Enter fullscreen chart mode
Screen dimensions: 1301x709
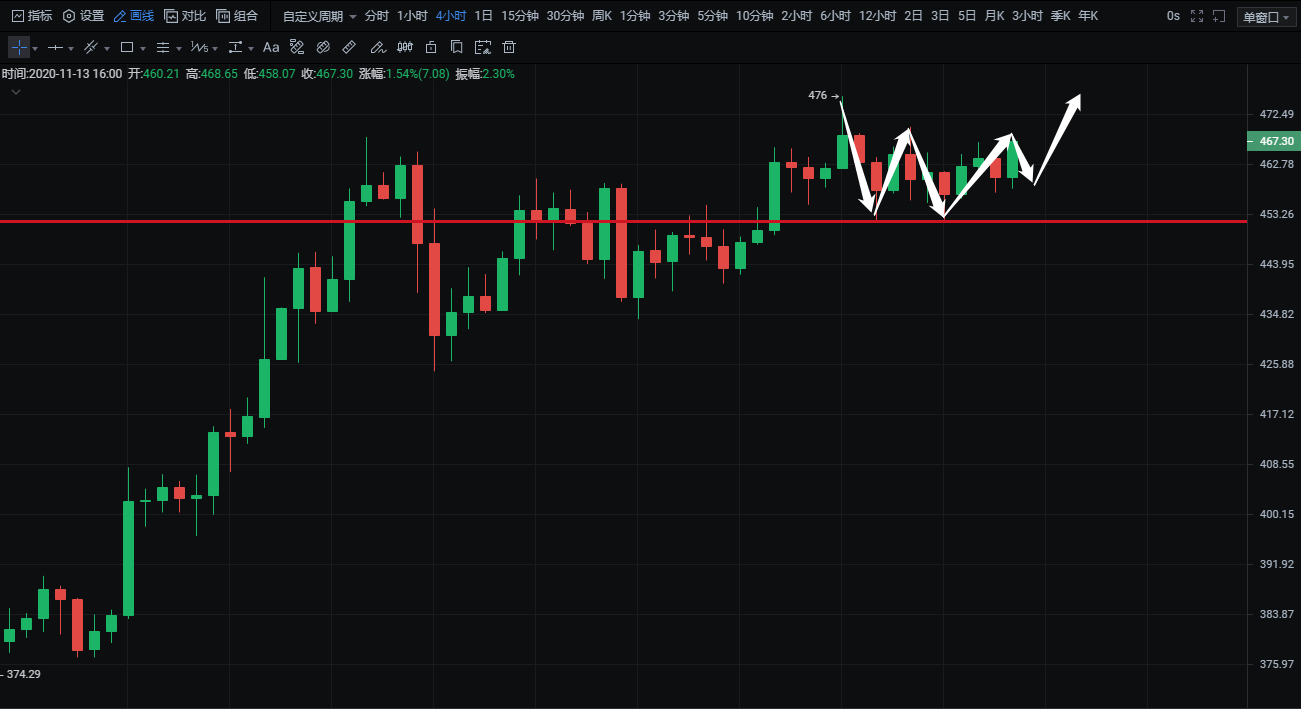pyautogui.click(x=1196, y=16)
